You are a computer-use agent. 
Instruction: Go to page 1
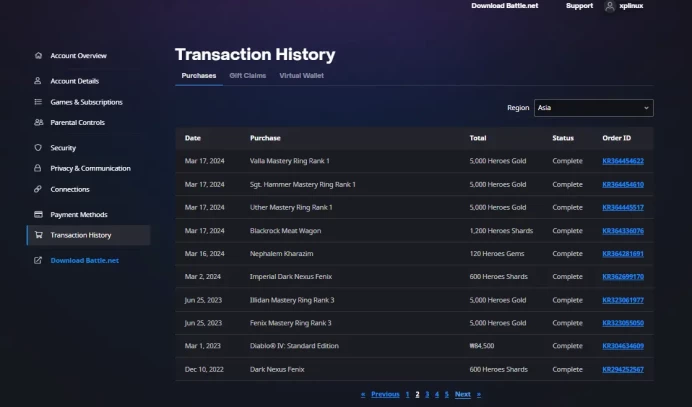(407, 394)
